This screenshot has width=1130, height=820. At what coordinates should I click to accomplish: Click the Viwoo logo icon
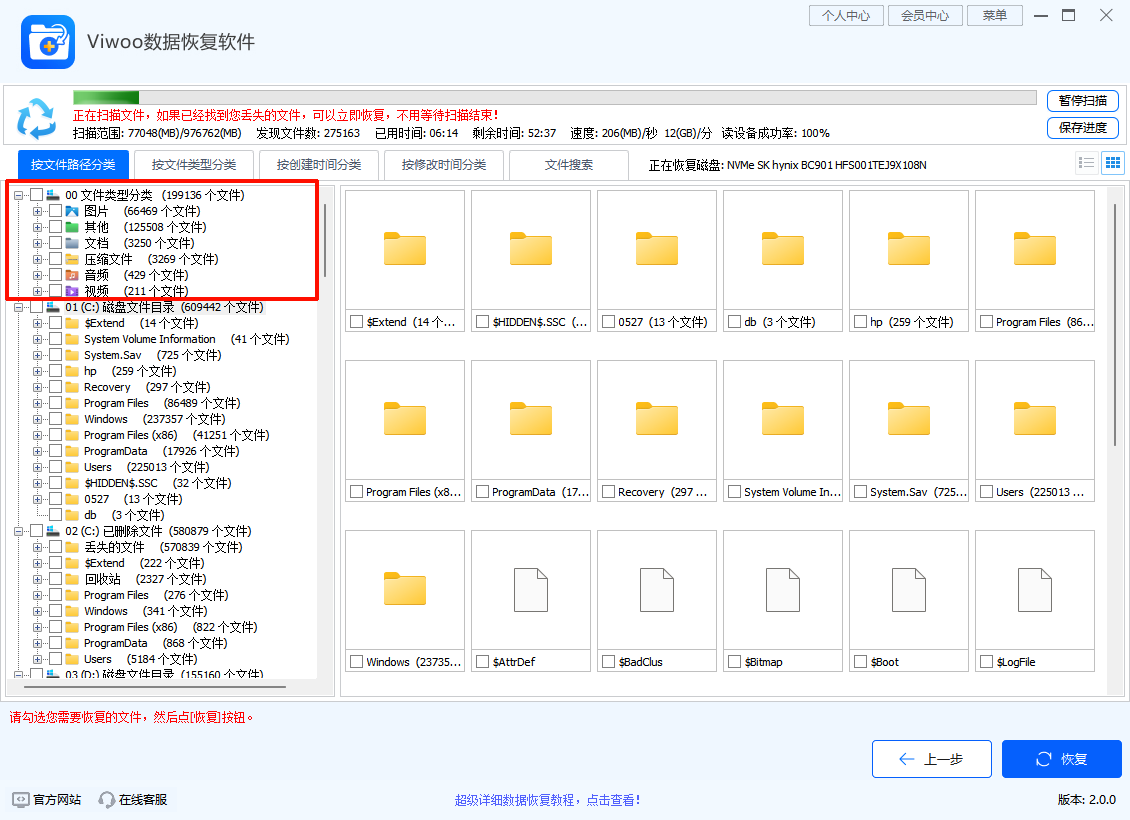point(47,41)
